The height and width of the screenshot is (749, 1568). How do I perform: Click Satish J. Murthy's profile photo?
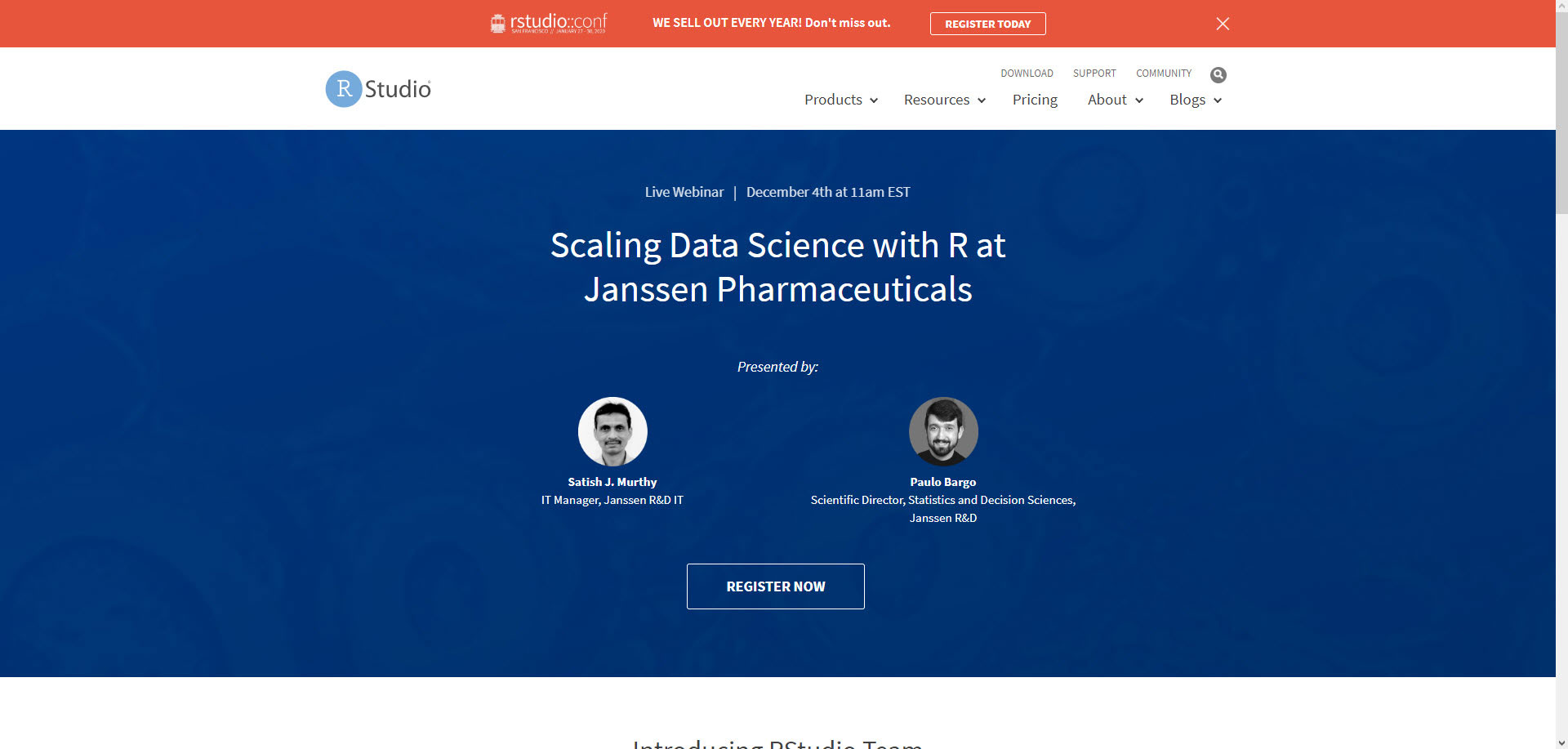pyautogui.click(x=612, y=431)
